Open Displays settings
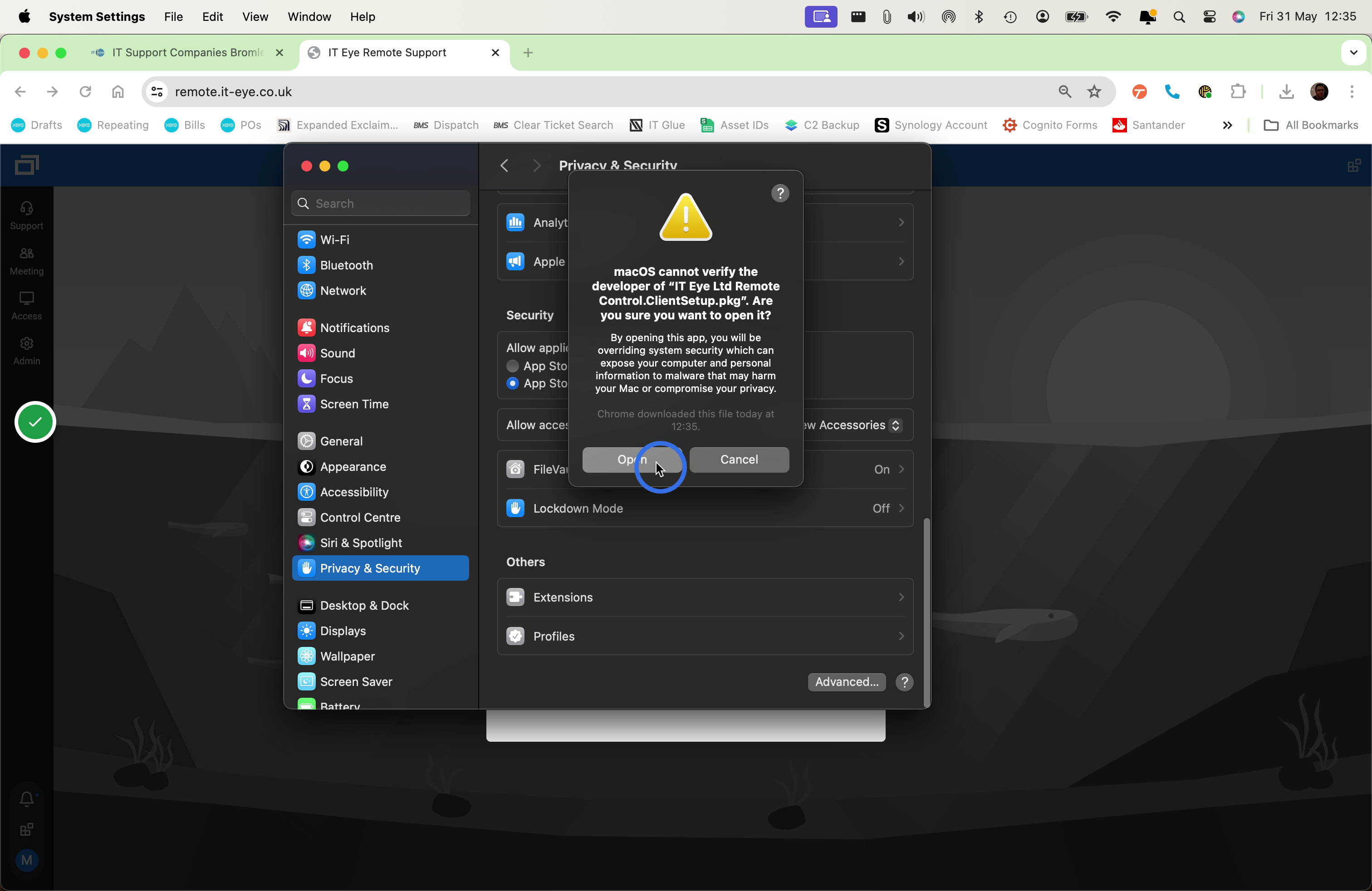 click(x=381, y=631)
